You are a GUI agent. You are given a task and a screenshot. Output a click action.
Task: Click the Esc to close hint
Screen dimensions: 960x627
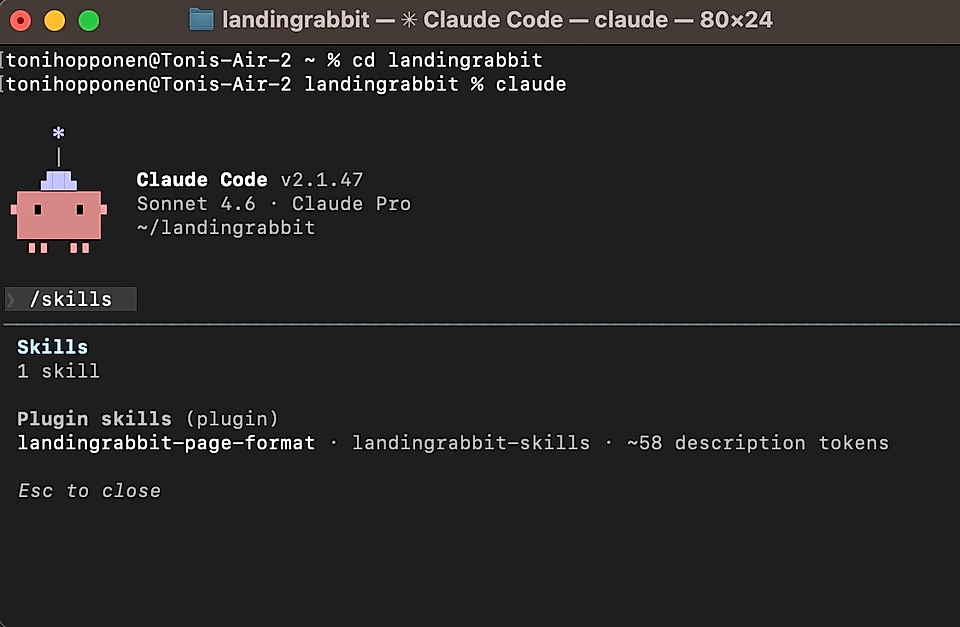pyautogui.click(x=89, y=490)
